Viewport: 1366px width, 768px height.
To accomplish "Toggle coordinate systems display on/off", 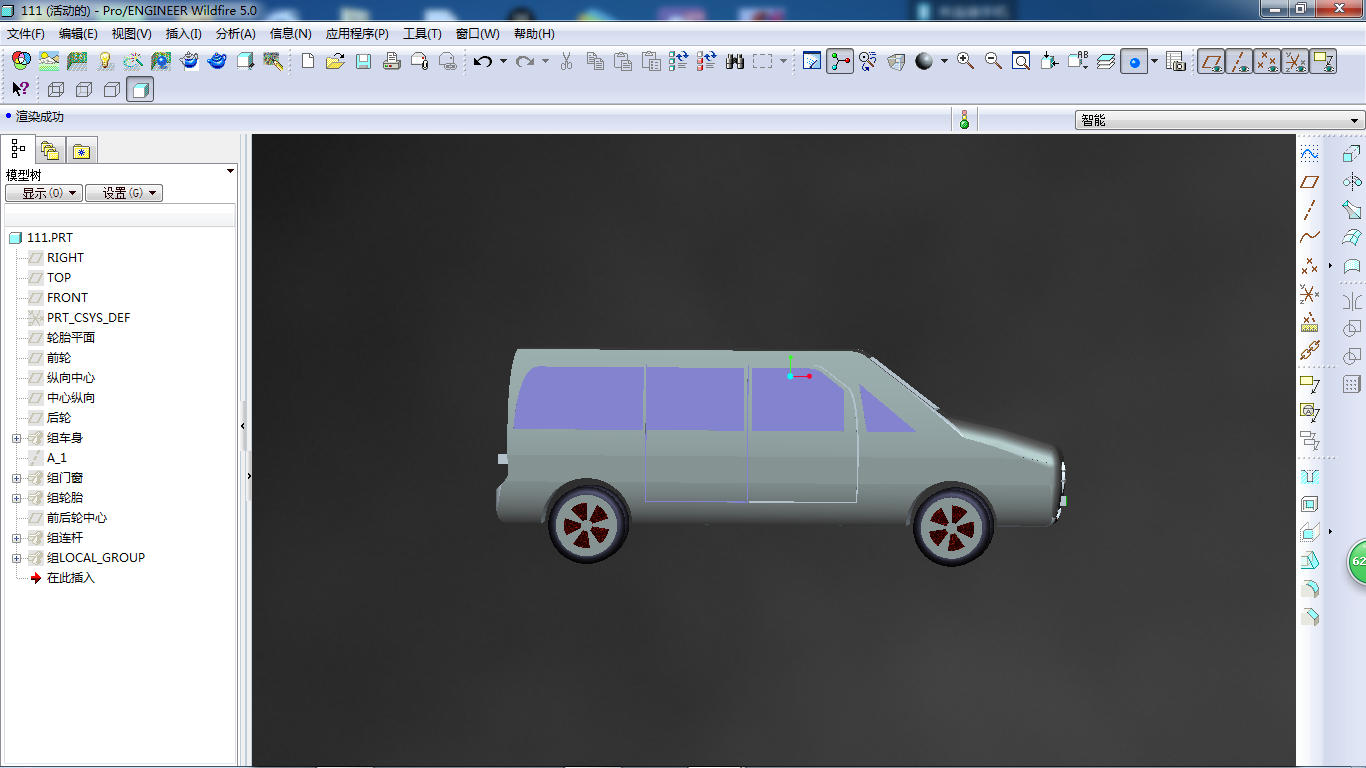I will [1296, 62].
